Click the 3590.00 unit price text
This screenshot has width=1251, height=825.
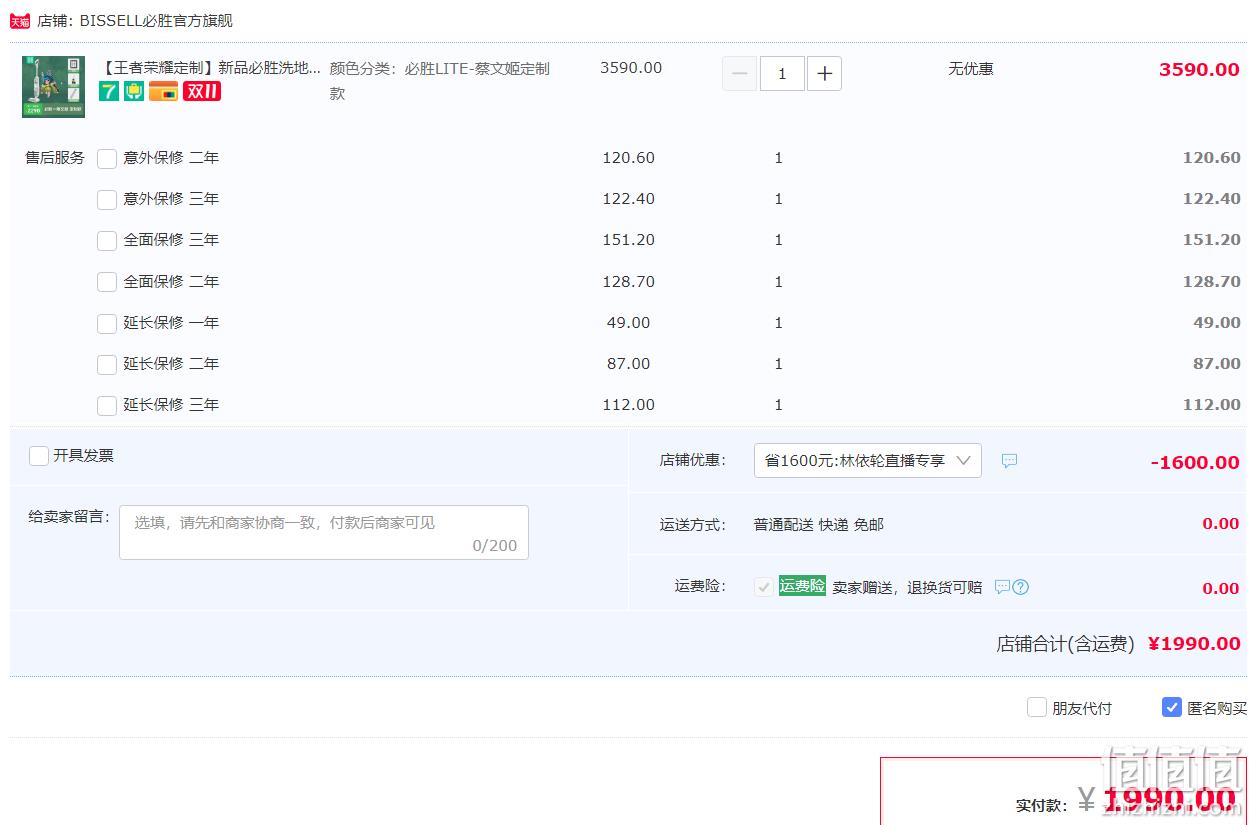(x=631, y=68)
